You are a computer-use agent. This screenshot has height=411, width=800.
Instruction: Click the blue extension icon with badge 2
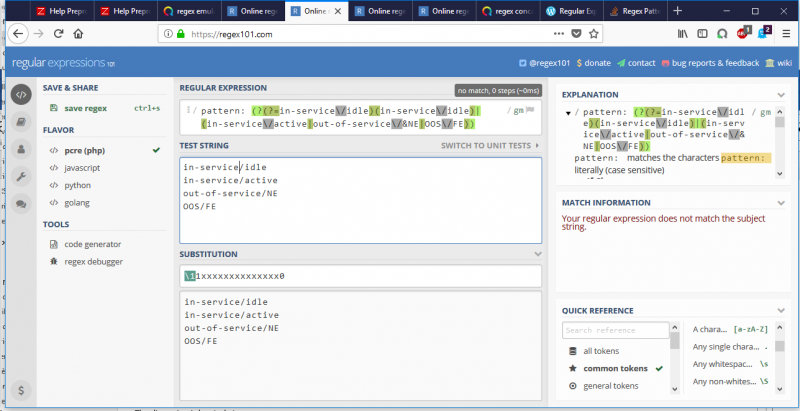pos(764,33)
